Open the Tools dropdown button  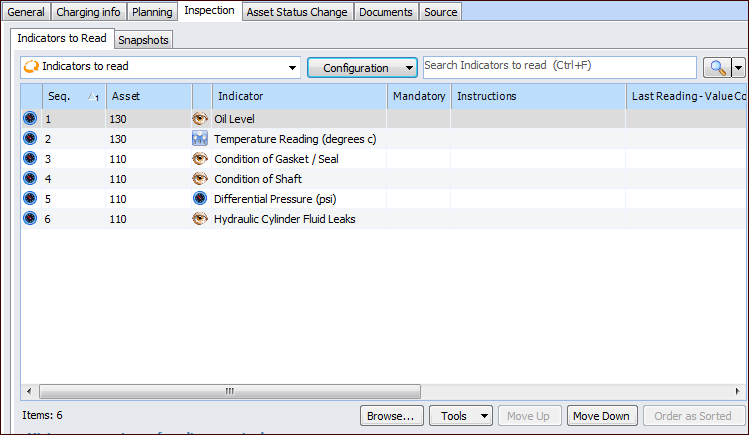click(x=460, y=416)
